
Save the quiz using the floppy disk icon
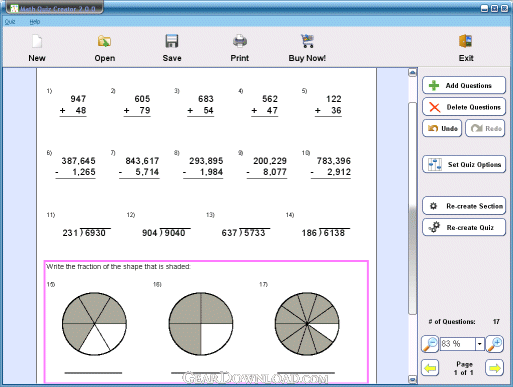pyautogui.click(x=172, y=41)
